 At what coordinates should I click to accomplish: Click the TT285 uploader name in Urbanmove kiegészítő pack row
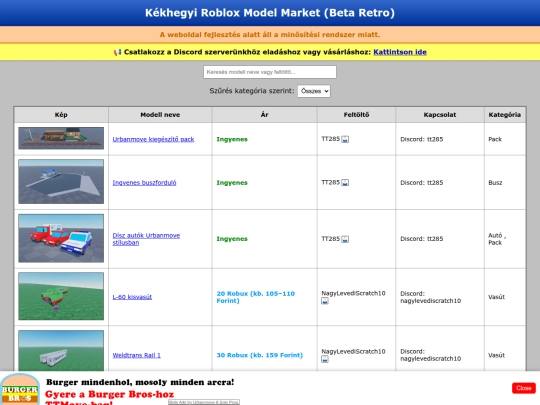click(x=331, y=139)
